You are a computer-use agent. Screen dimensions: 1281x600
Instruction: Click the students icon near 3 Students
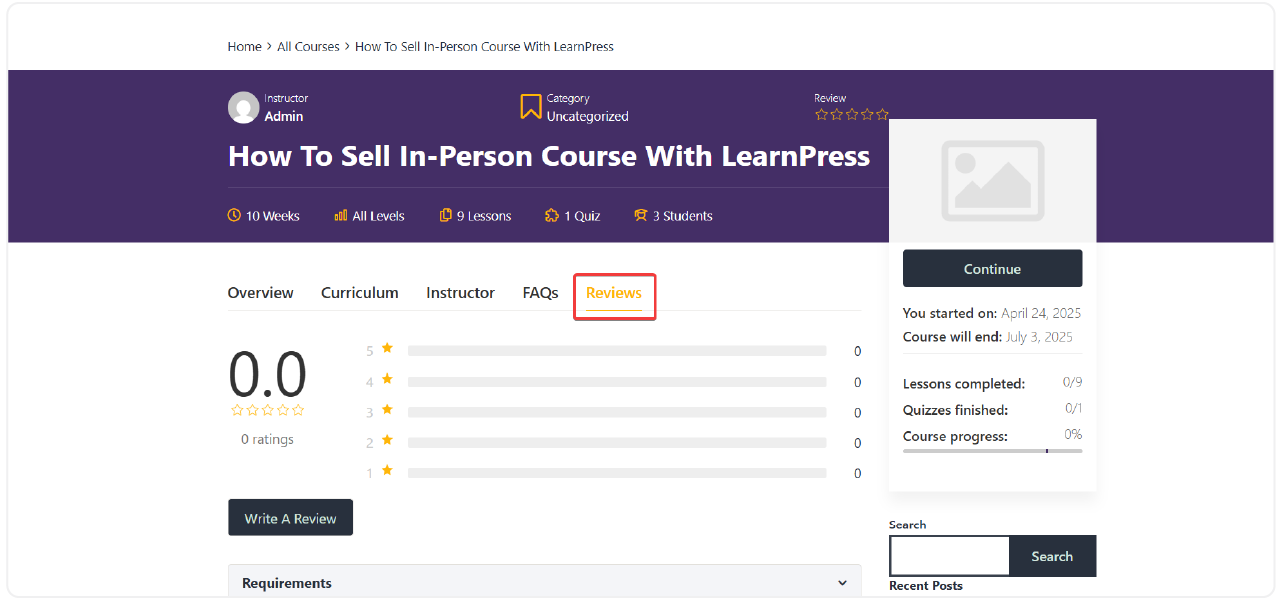pyautogui.click(x=639, y=215)
